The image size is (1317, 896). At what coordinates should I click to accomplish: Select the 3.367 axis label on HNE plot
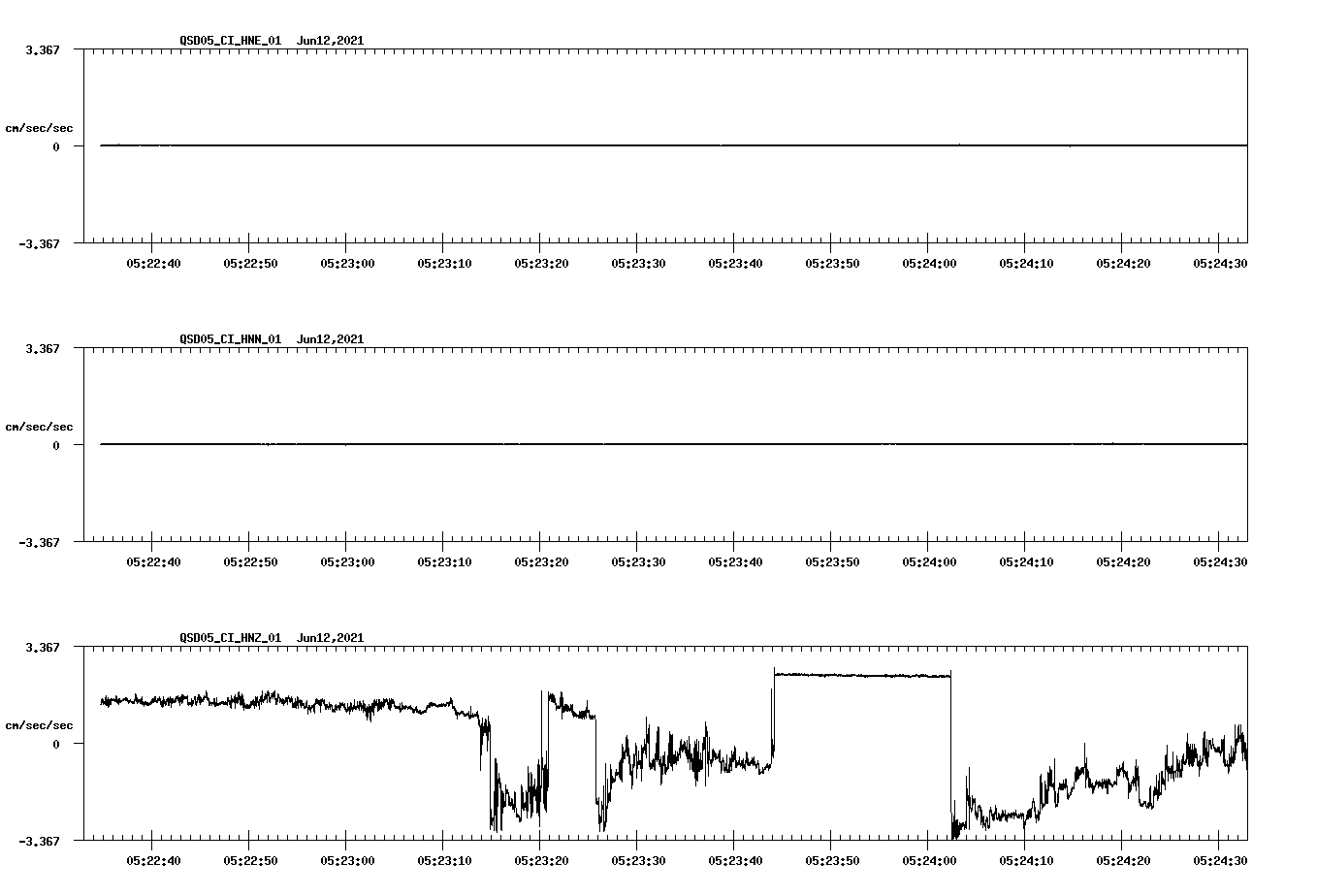(42, 49)
